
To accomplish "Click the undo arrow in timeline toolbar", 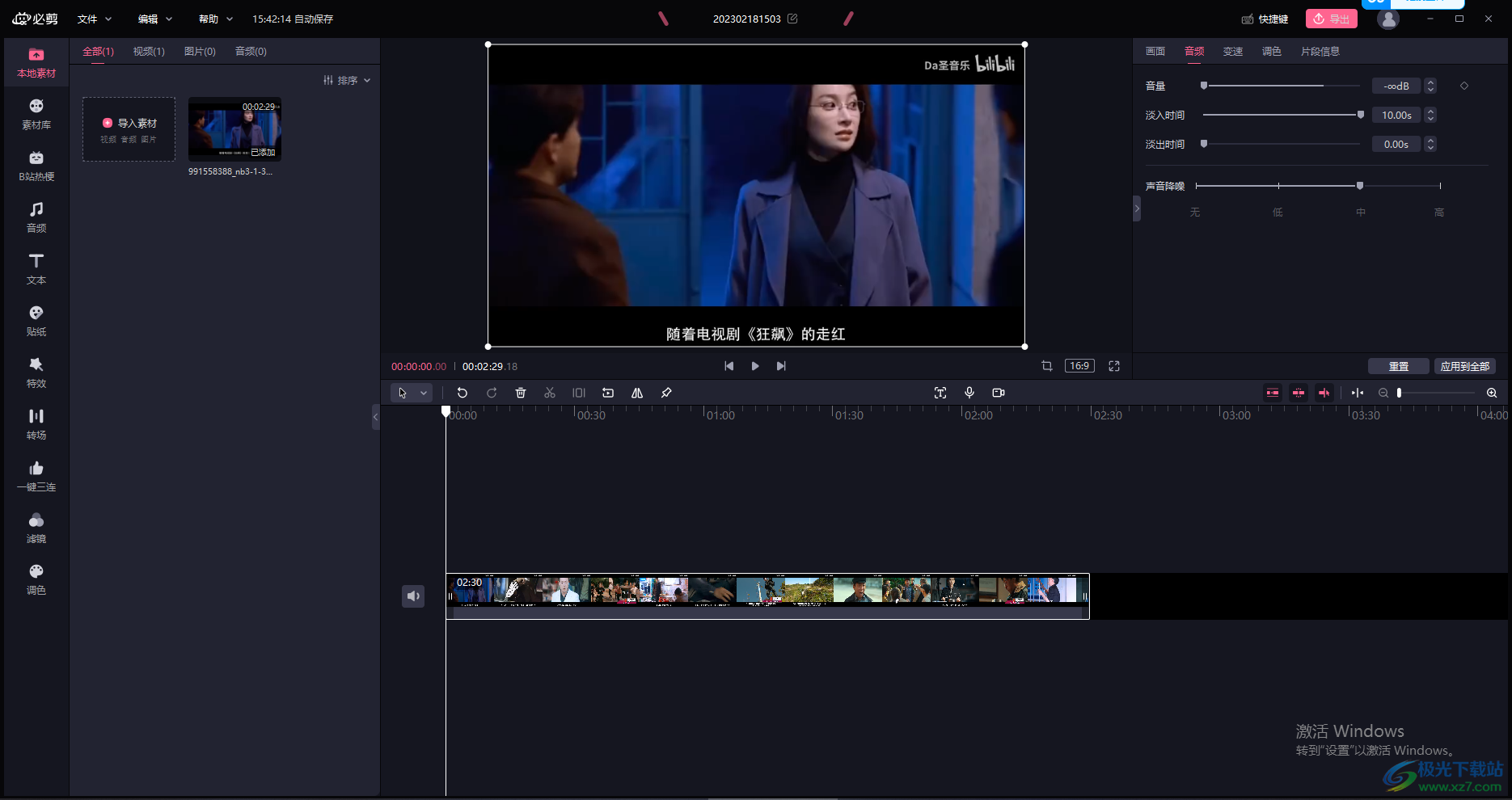I will pyautogui.click(x=462, y=393).
